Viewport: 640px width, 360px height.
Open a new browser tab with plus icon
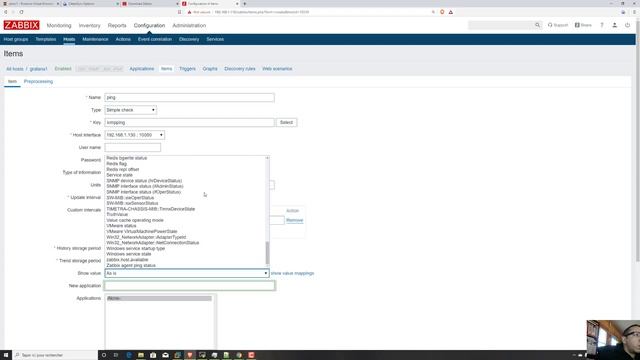click(x=244, y=4)
